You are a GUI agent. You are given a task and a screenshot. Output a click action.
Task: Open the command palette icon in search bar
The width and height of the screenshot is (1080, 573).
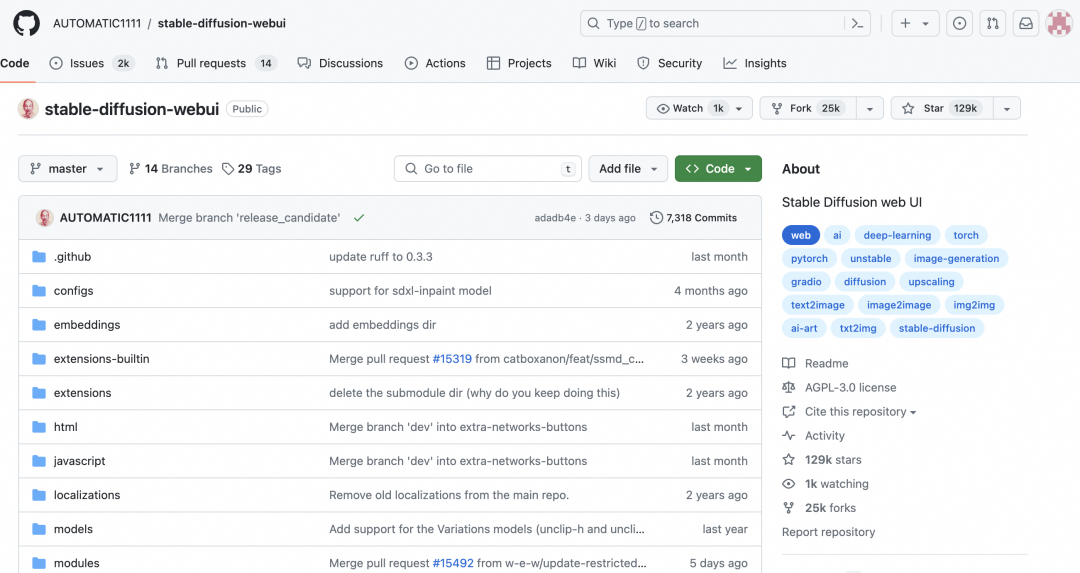tap(857, 23)
